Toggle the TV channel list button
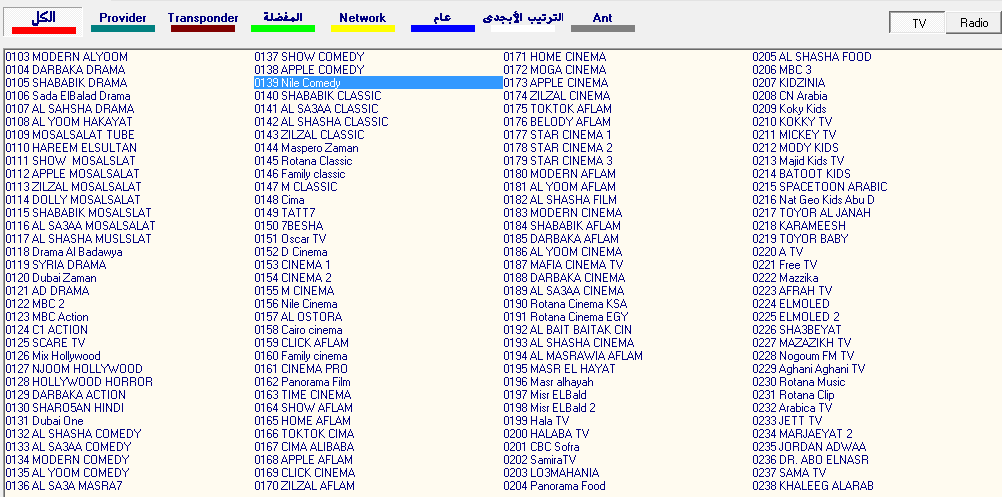 point(918,23)
